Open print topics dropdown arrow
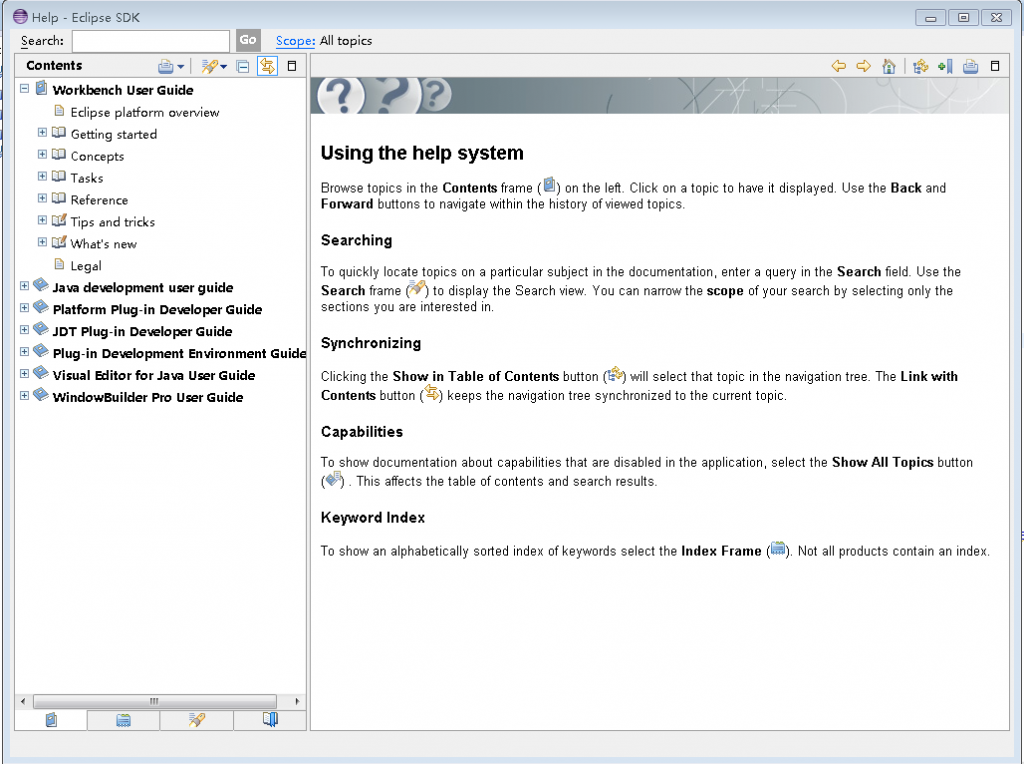1024x764 pixels. tap(181, 67)
